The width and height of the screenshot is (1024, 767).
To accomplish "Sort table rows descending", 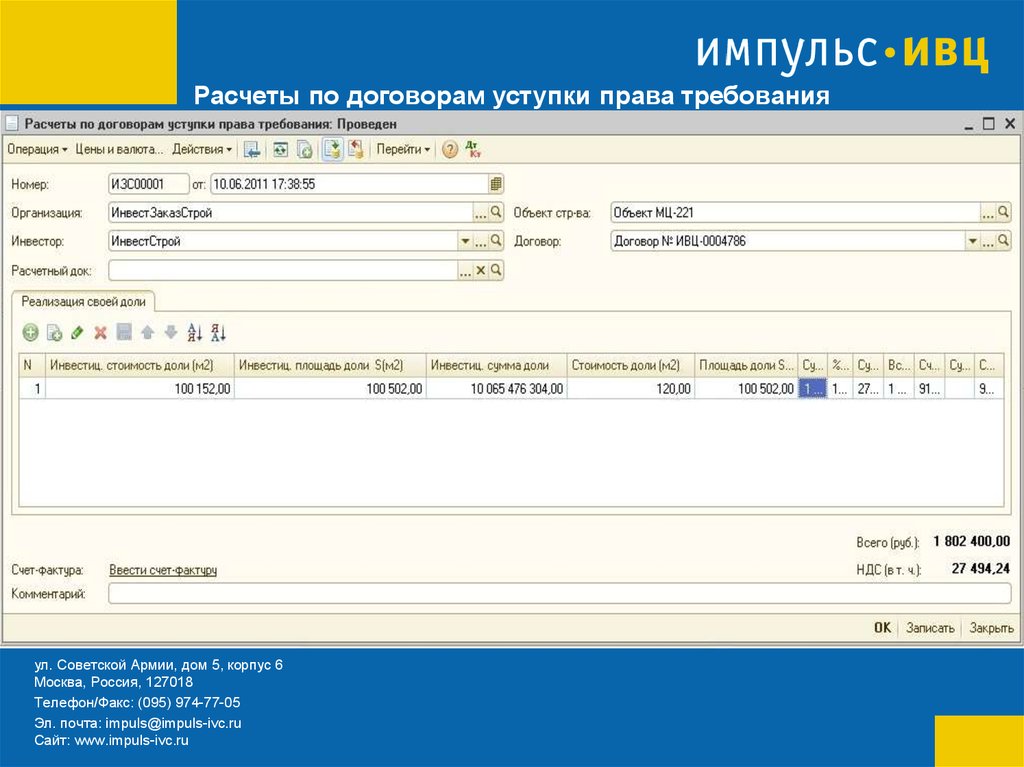I will pos(219,333).
